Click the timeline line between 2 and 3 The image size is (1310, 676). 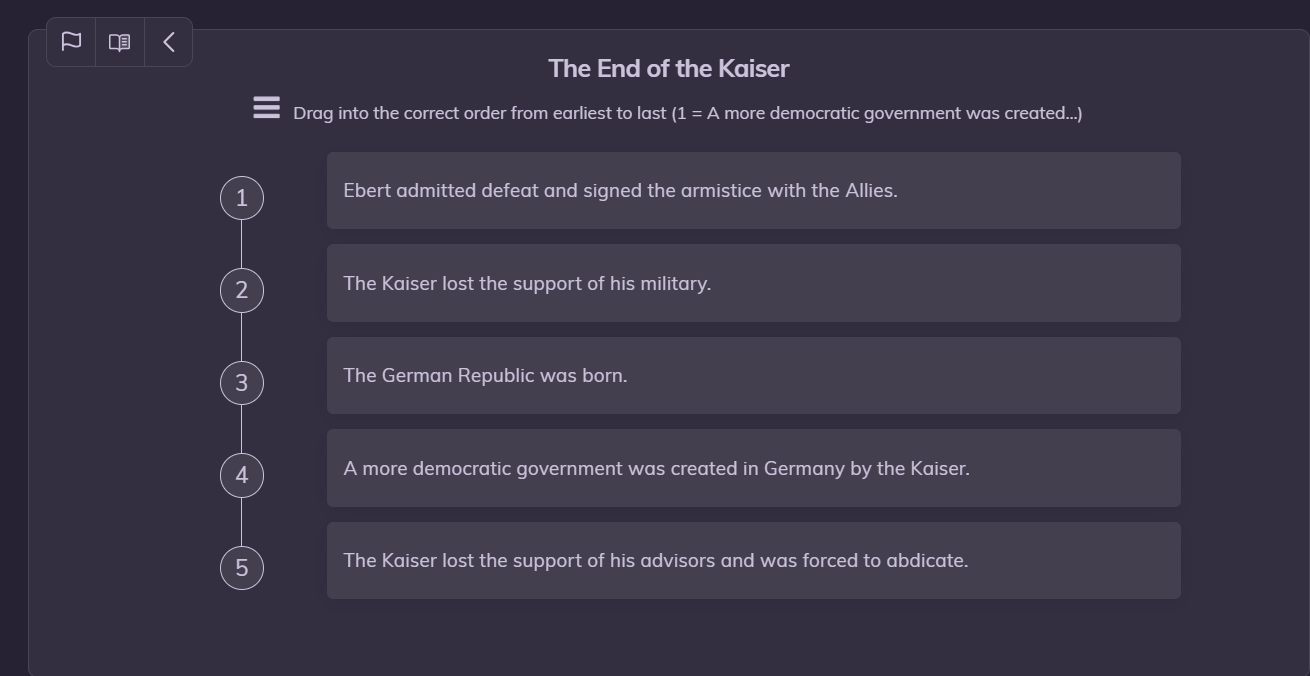242,337
